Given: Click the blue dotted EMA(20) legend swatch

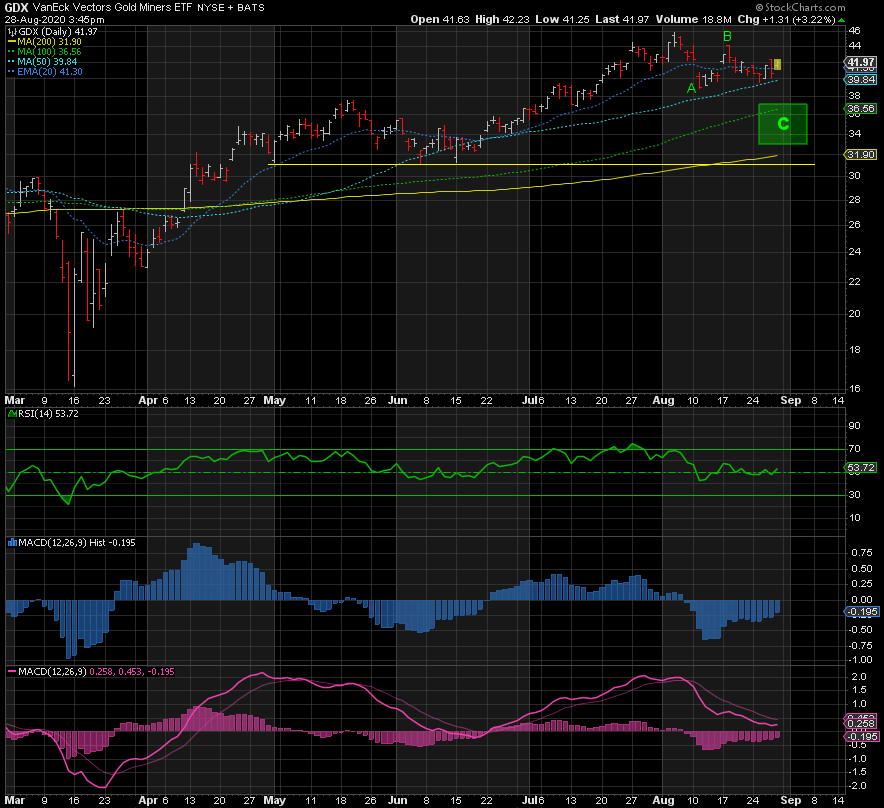Looking at the screenshot, I should coord(11,72).
